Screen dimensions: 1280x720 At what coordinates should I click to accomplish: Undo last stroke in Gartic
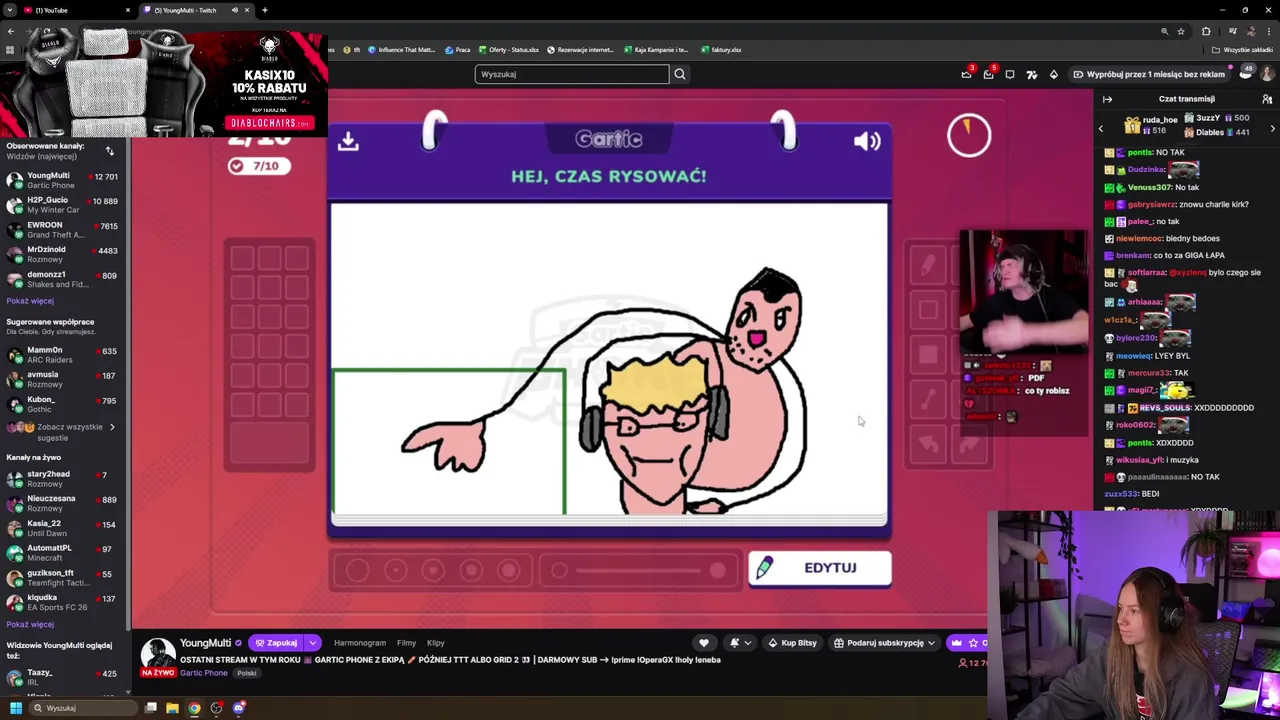tap(928, 444)
